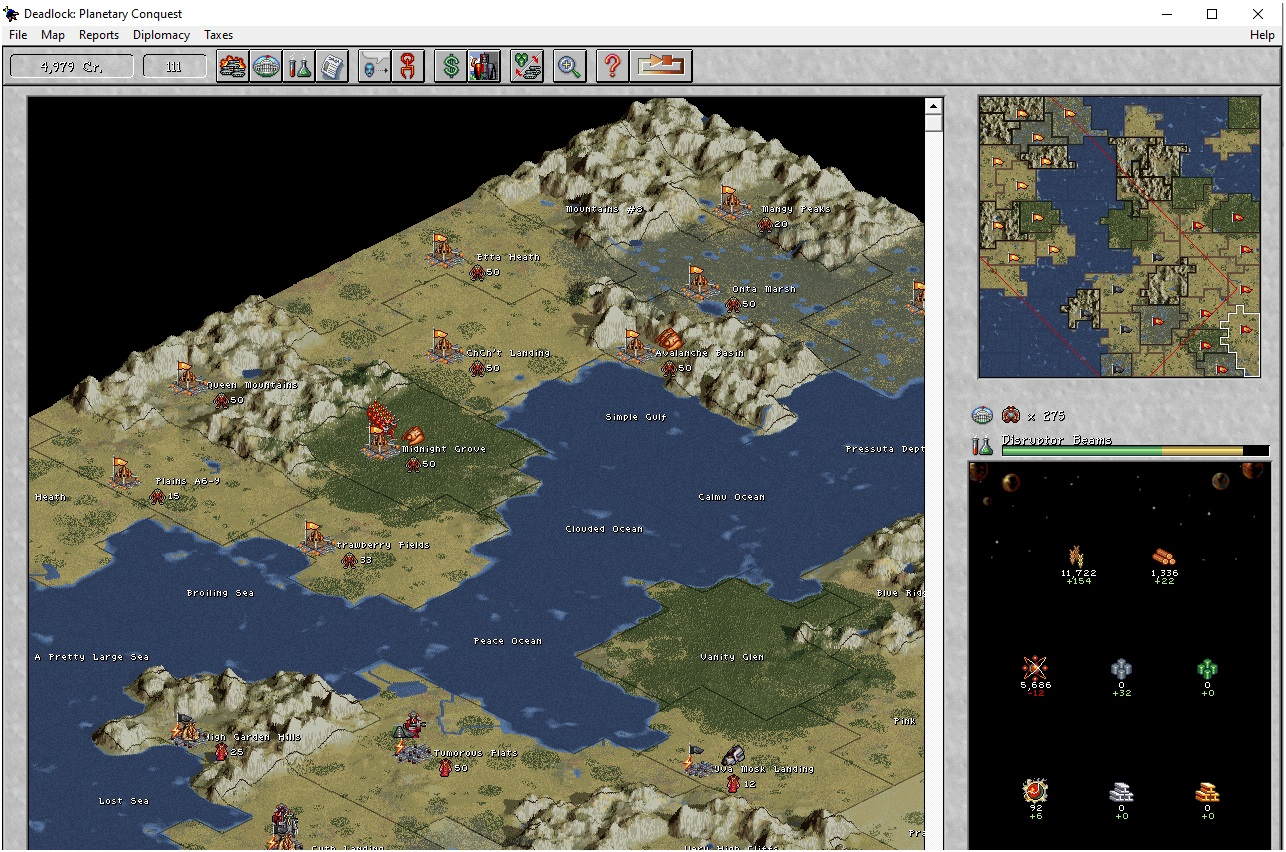Open the Reports menu
Screen dimensions: 1286x852
point(99,35)
